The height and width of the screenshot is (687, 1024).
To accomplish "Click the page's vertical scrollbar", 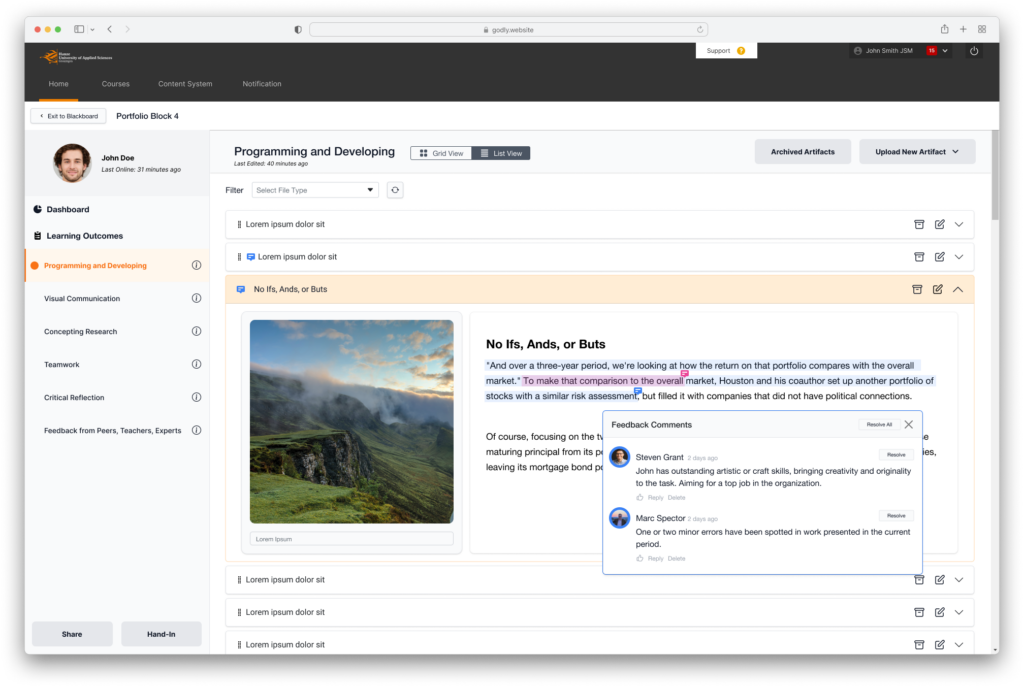I will click(995, 175).
